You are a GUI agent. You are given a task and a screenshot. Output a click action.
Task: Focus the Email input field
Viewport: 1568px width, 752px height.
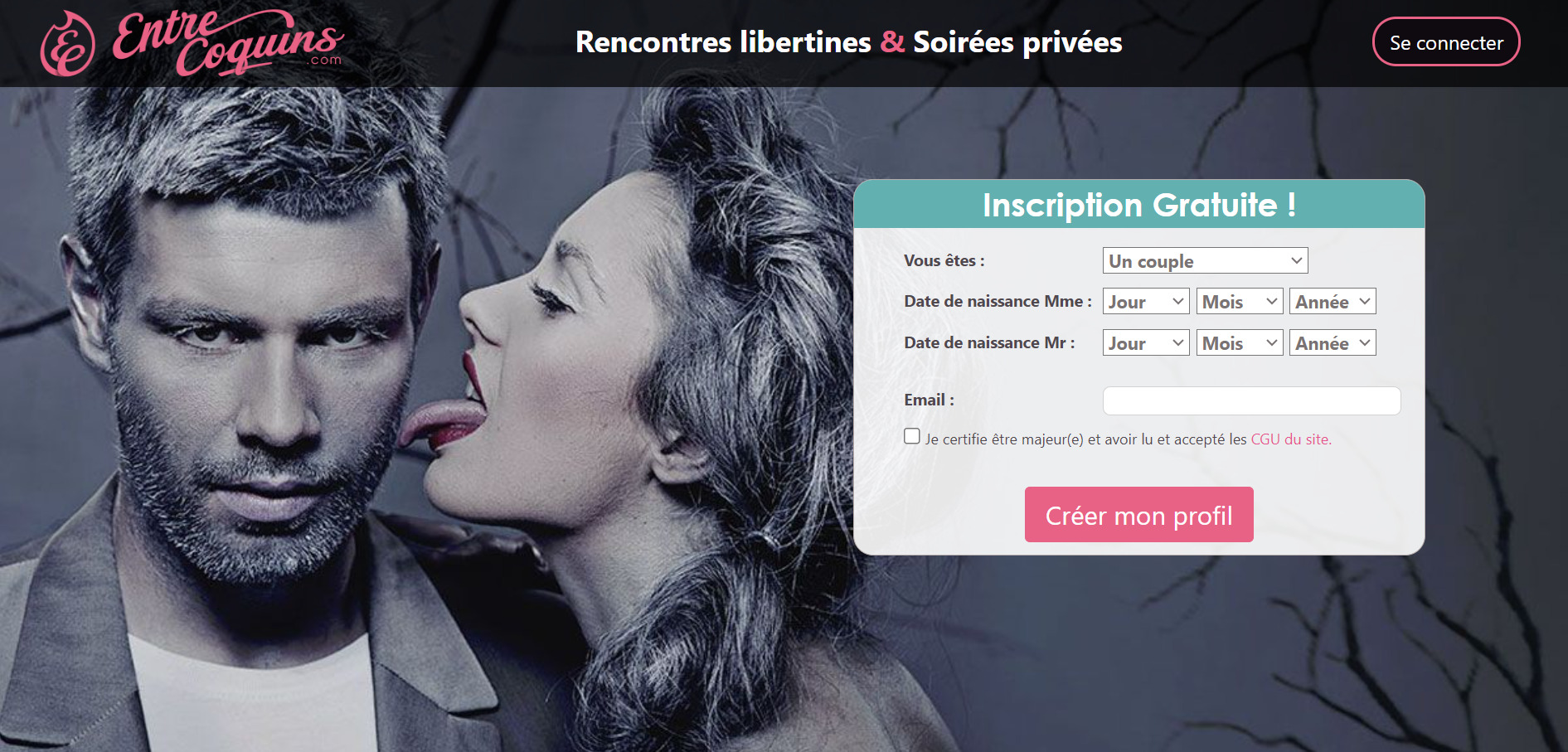pos(1251,400)
